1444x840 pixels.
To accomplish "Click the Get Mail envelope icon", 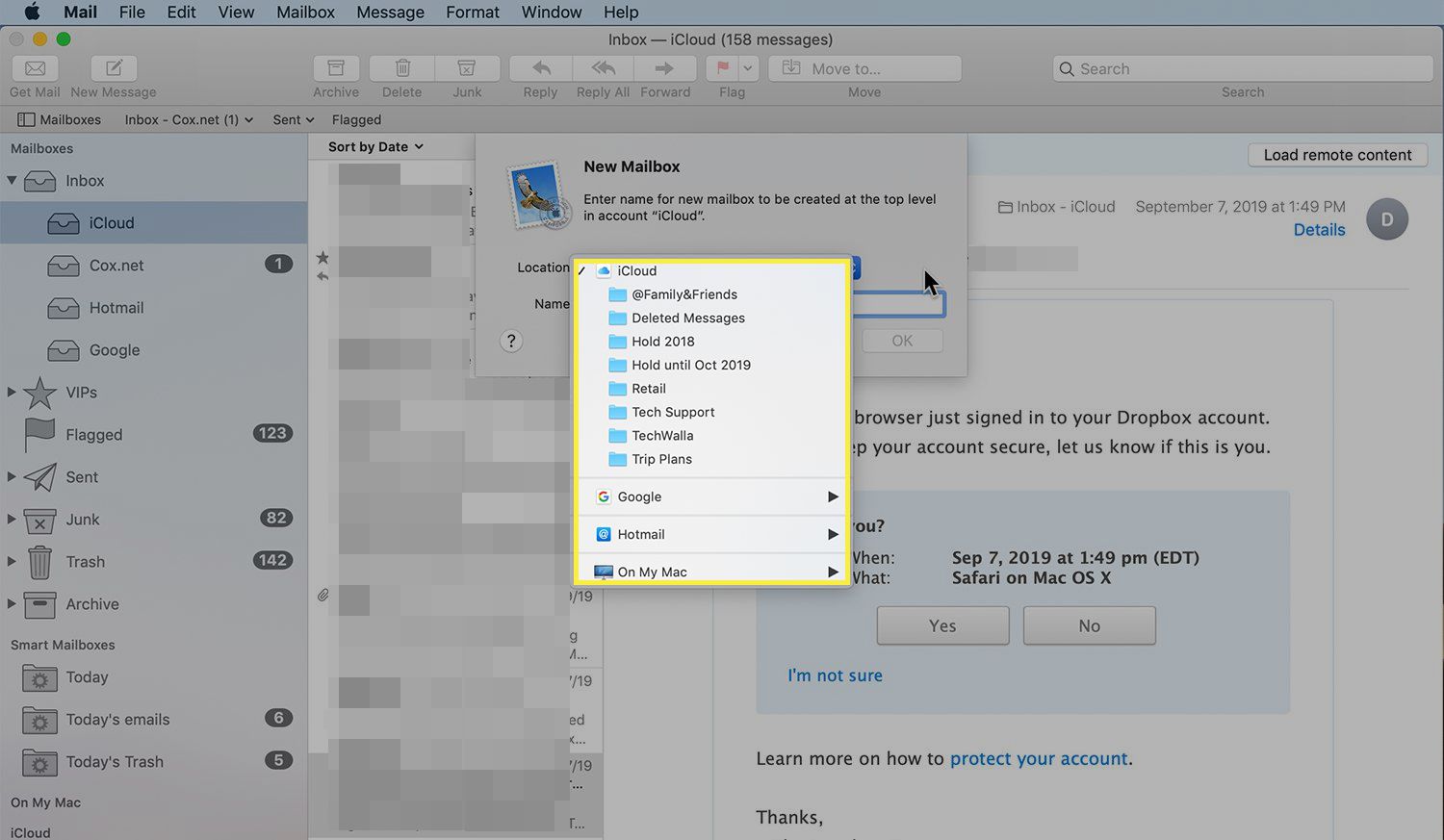I will pos(35,68).
